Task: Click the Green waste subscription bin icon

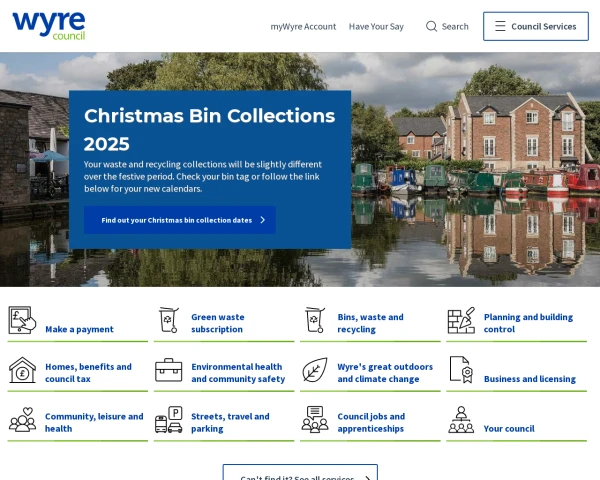Action: [x=169, y=320]
